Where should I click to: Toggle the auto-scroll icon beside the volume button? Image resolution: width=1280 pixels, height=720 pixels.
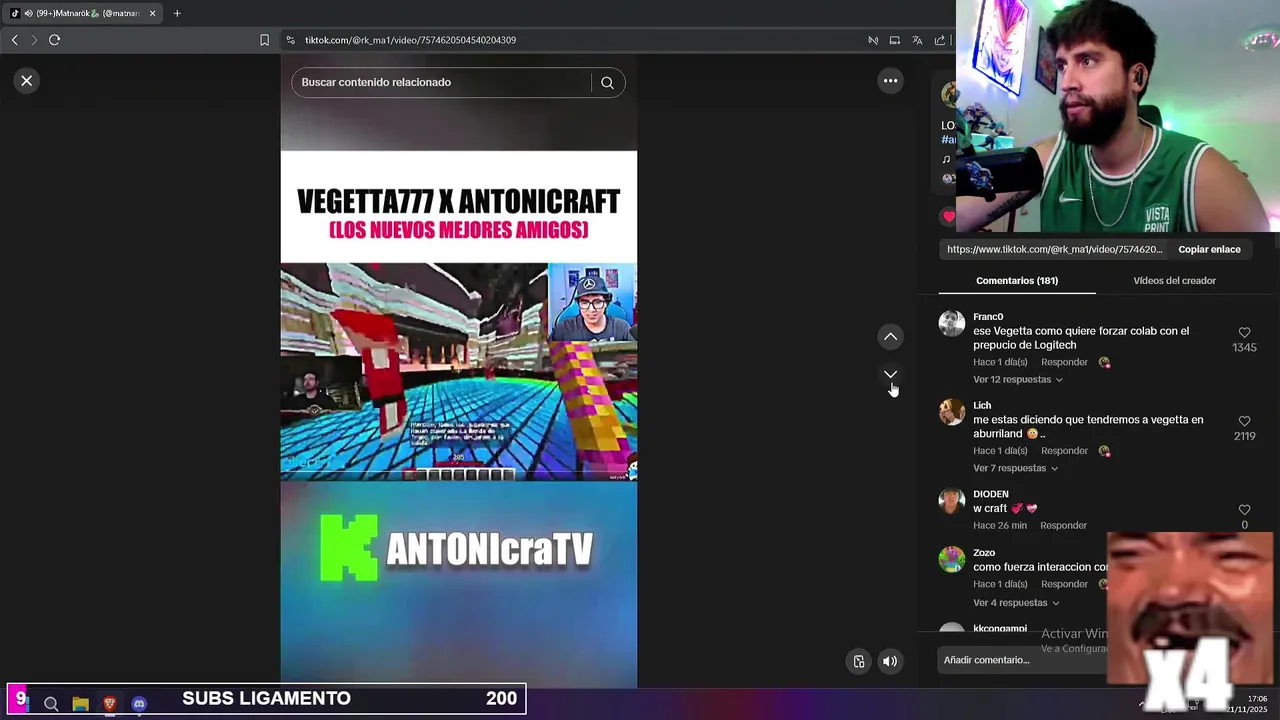858,661
